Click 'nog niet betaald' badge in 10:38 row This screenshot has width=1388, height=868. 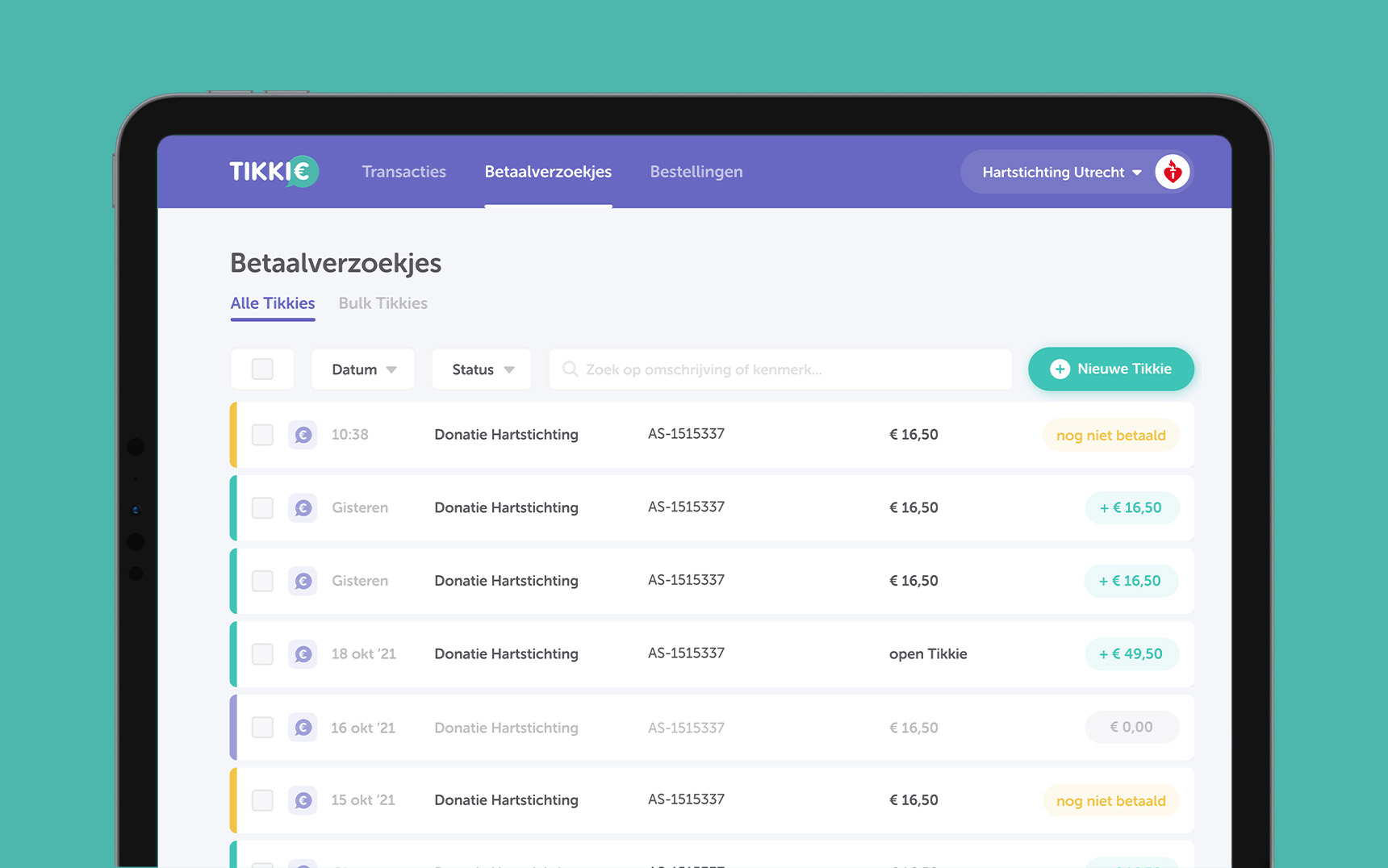click(1111, 436)
